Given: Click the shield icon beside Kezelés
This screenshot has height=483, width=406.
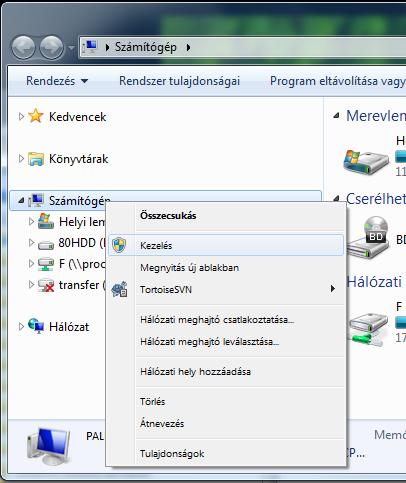Looking at the screenshot, I should (x=119, y=245).
